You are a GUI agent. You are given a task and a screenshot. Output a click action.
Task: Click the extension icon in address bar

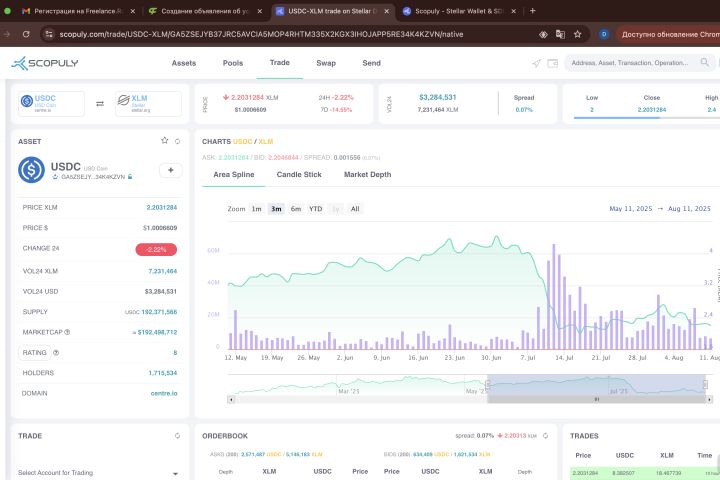point(543,34)
